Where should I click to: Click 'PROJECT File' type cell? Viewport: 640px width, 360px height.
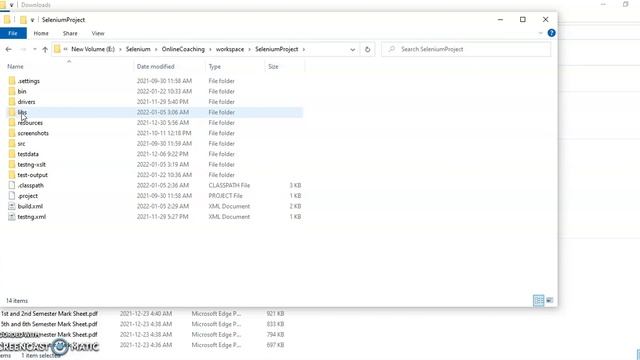tap(225, 196)
